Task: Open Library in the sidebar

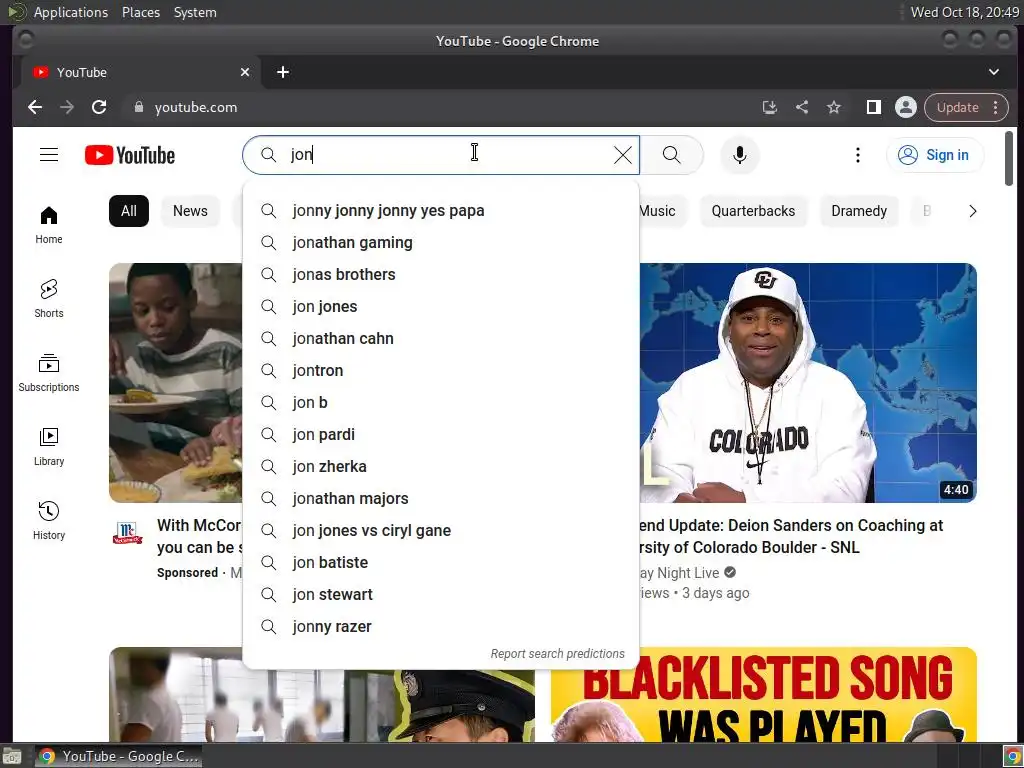Action: (x=49, y=447)
